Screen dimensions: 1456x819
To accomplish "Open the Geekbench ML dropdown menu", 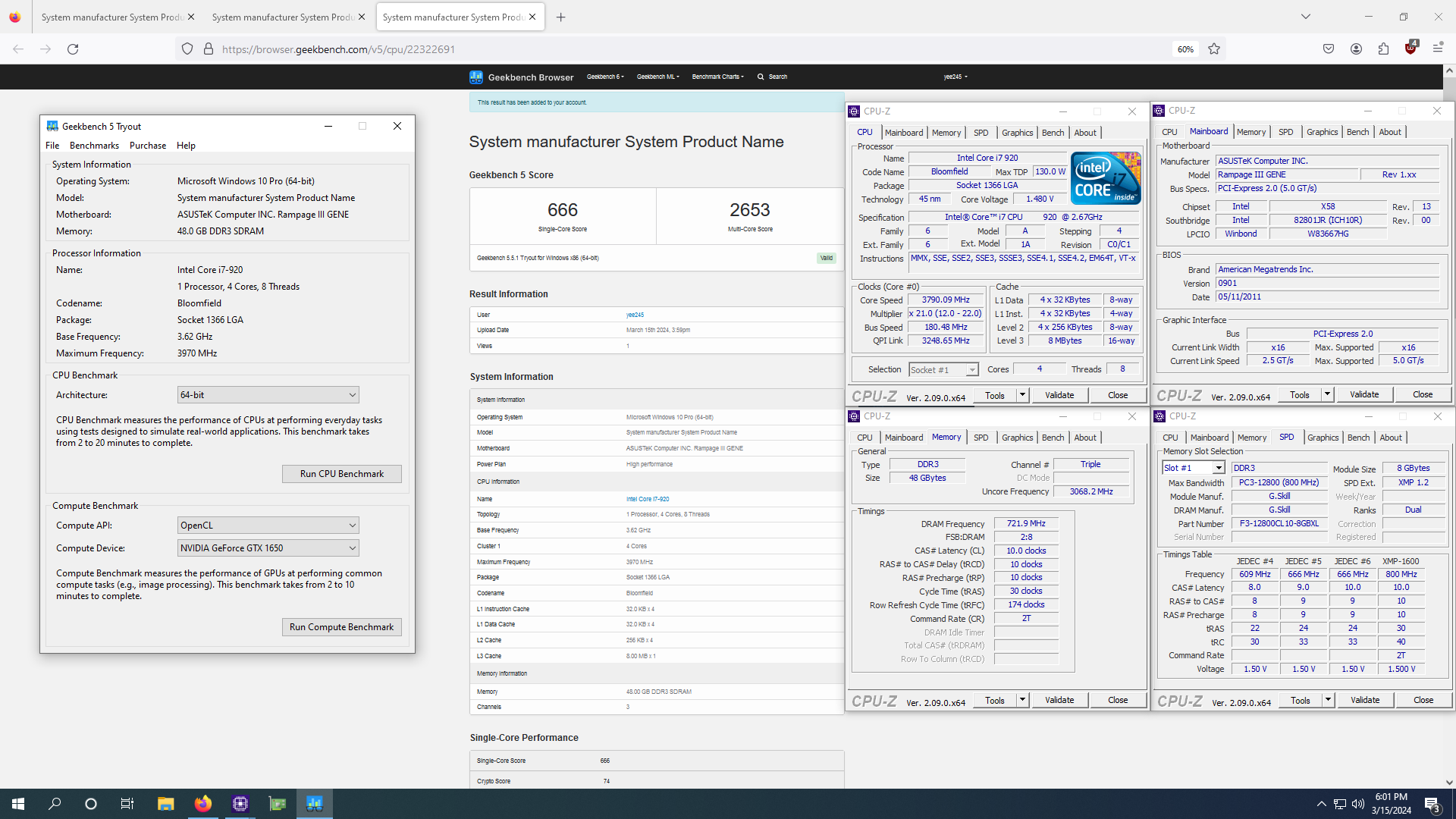I will click(657, 77).
